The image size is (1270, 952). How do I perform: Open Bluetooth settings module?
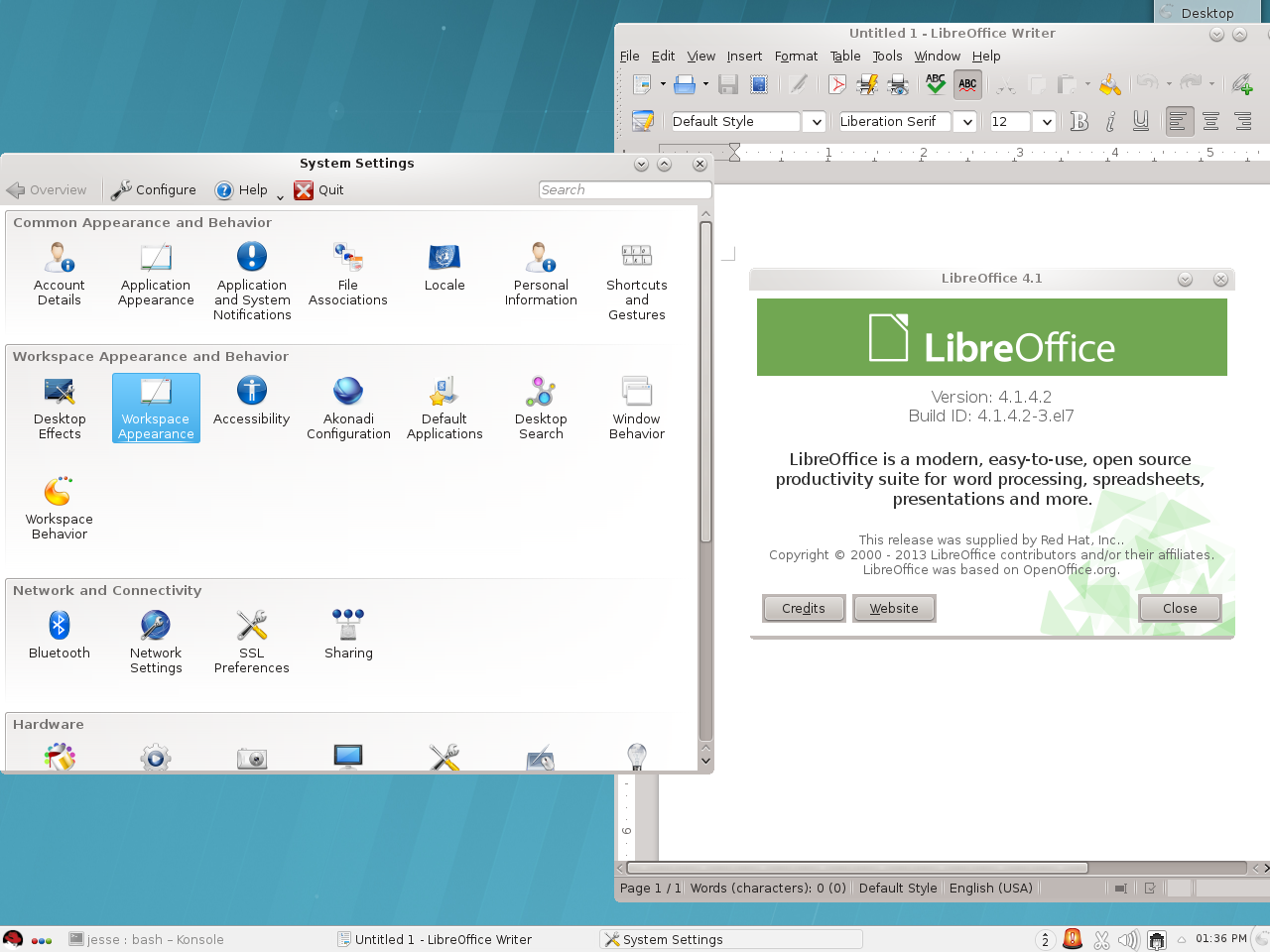coord(60,636)
